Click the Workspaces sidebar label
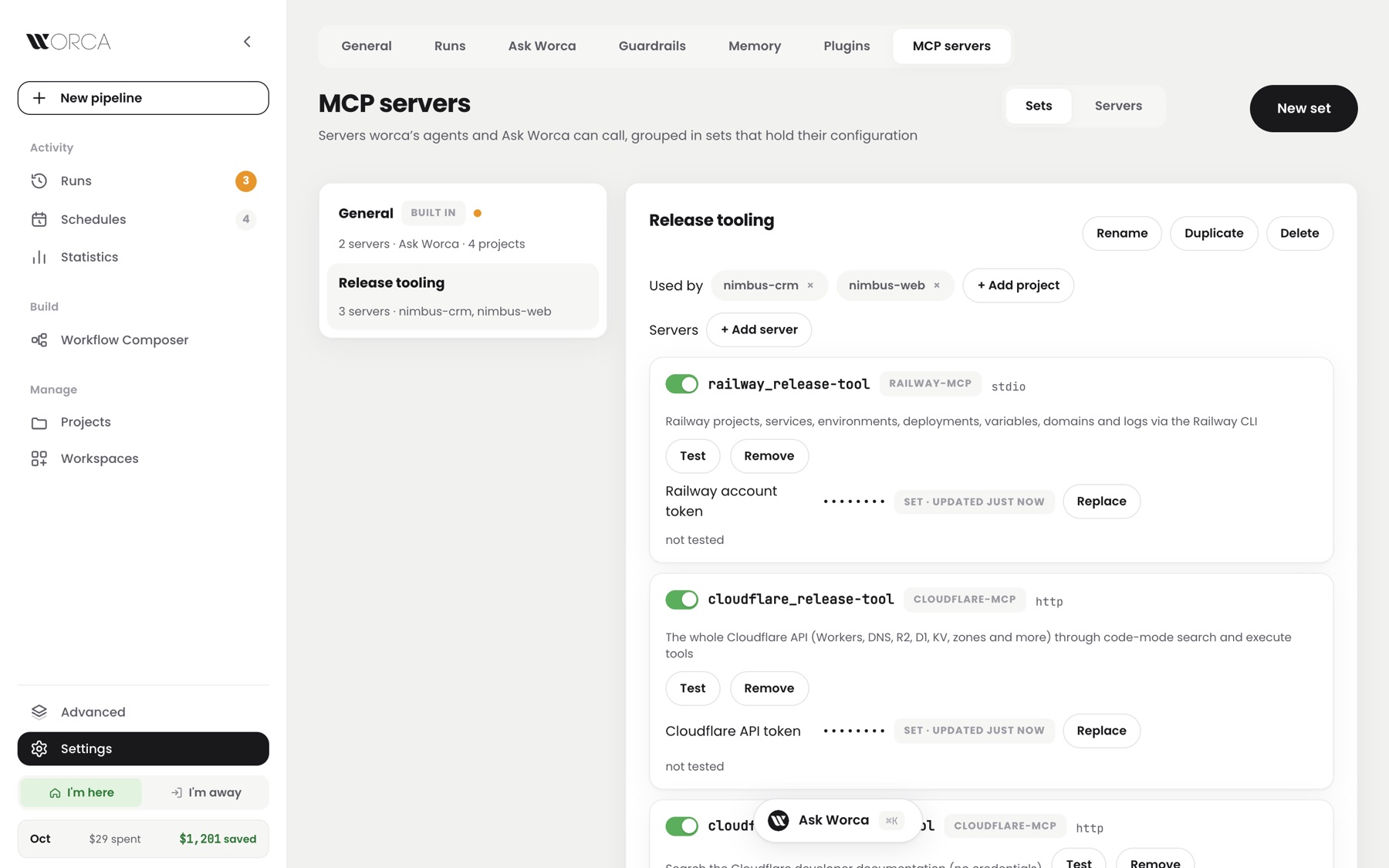1389x868 pixels. tap(100, 458)
